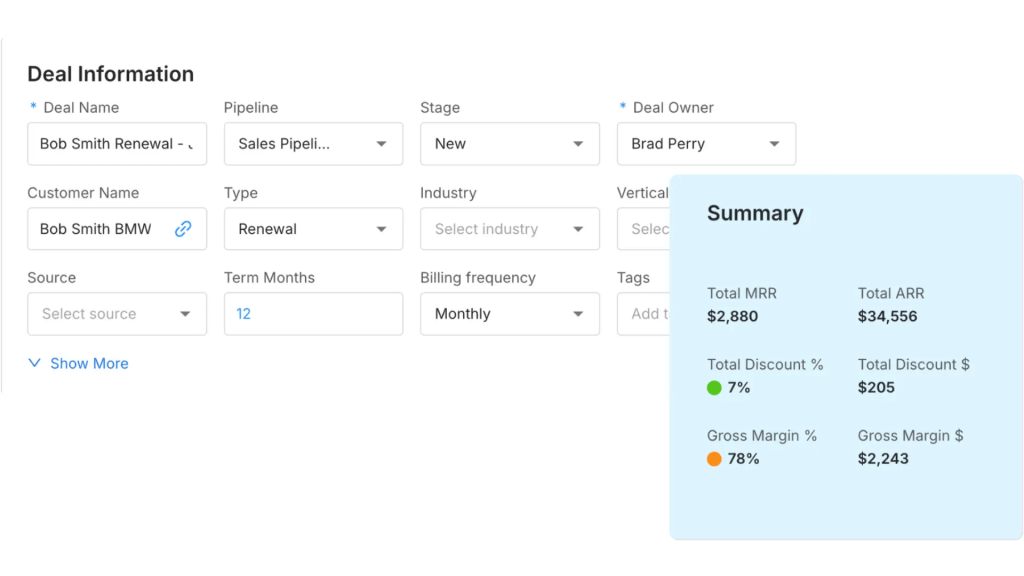The height and width of the screenshot is (576, 1024).
Task: Click the chevron icon beside Show More
Action: pyautogui.click(x=35, y=363)
